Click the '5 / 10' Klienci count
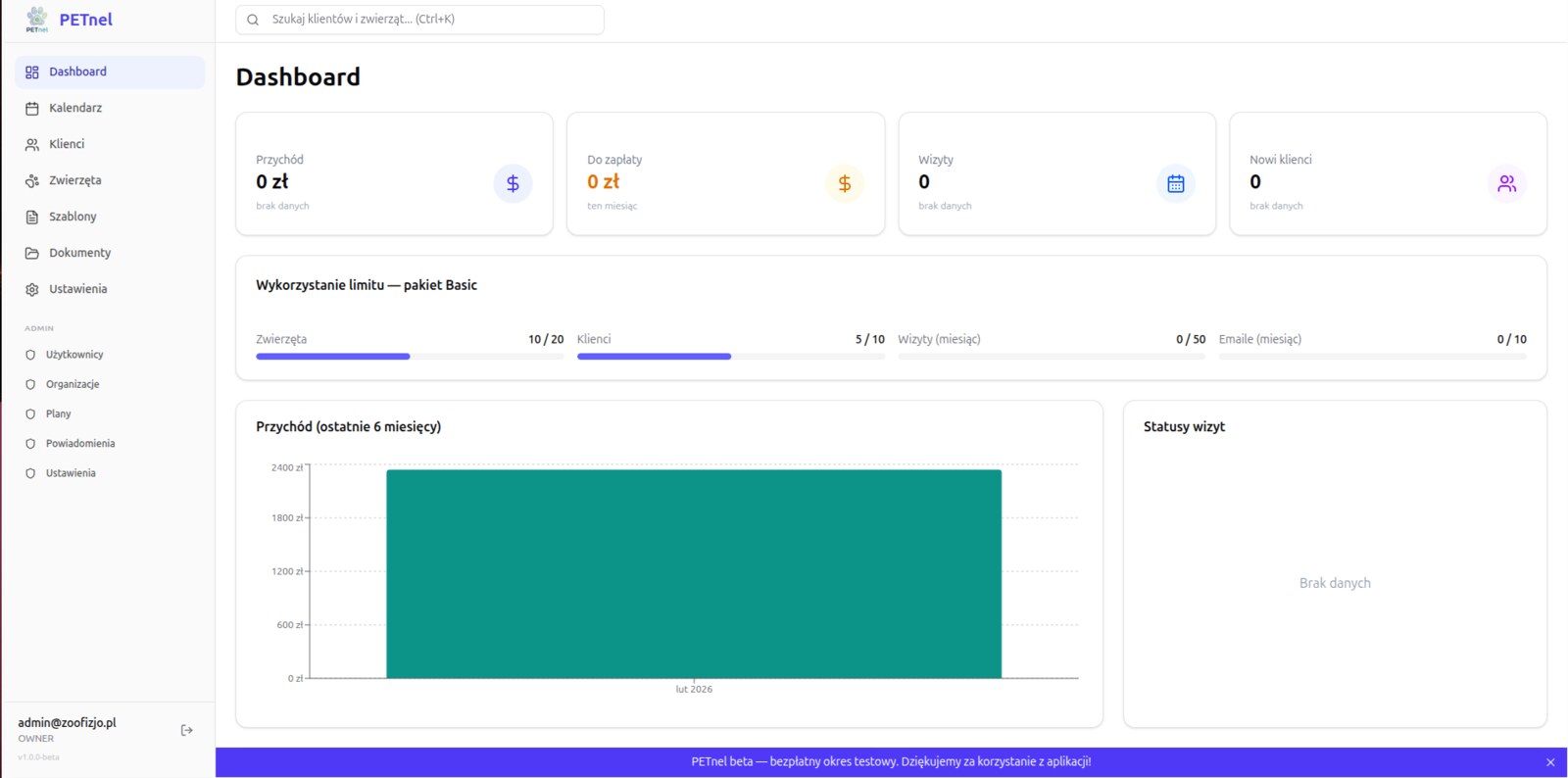The width and height of the screenshot is (1568, 778). click(x=870, y=339)
